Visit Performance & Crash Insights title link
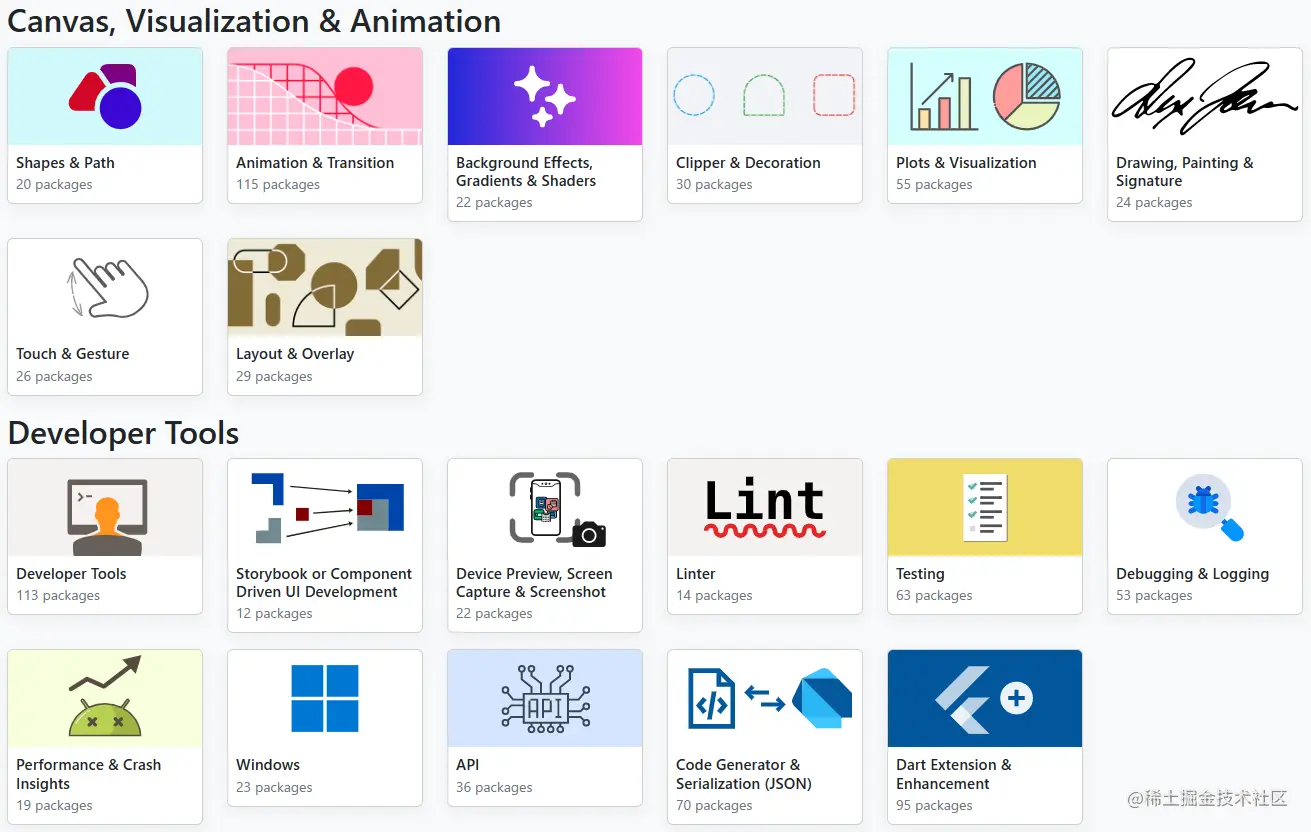The image size is (1311, 832). [88, 774]
